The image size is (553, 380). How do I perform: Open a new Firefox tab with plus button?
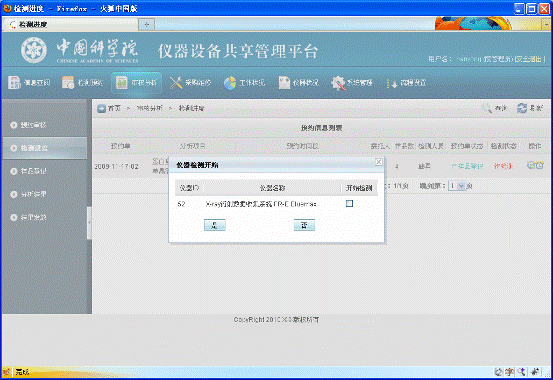(x=146, y=24)
